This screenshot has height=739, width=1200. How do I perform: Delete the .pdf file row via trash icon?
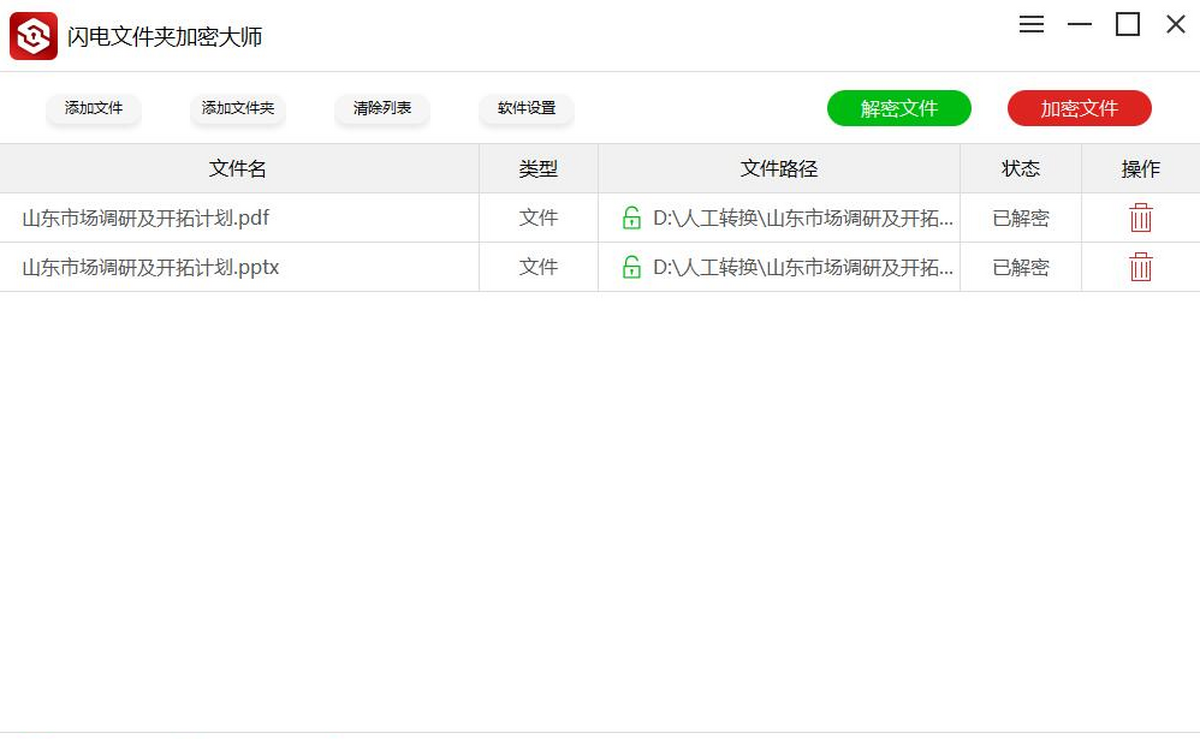[1140, 218]
